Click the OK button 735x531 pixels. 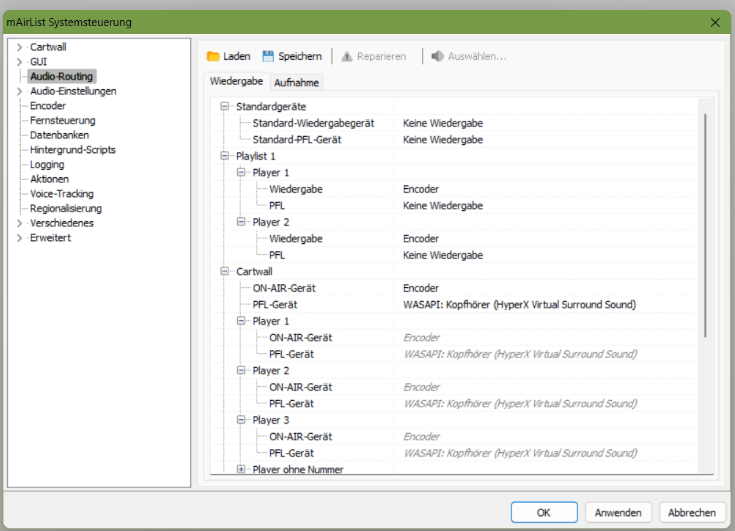click(544, 512)
